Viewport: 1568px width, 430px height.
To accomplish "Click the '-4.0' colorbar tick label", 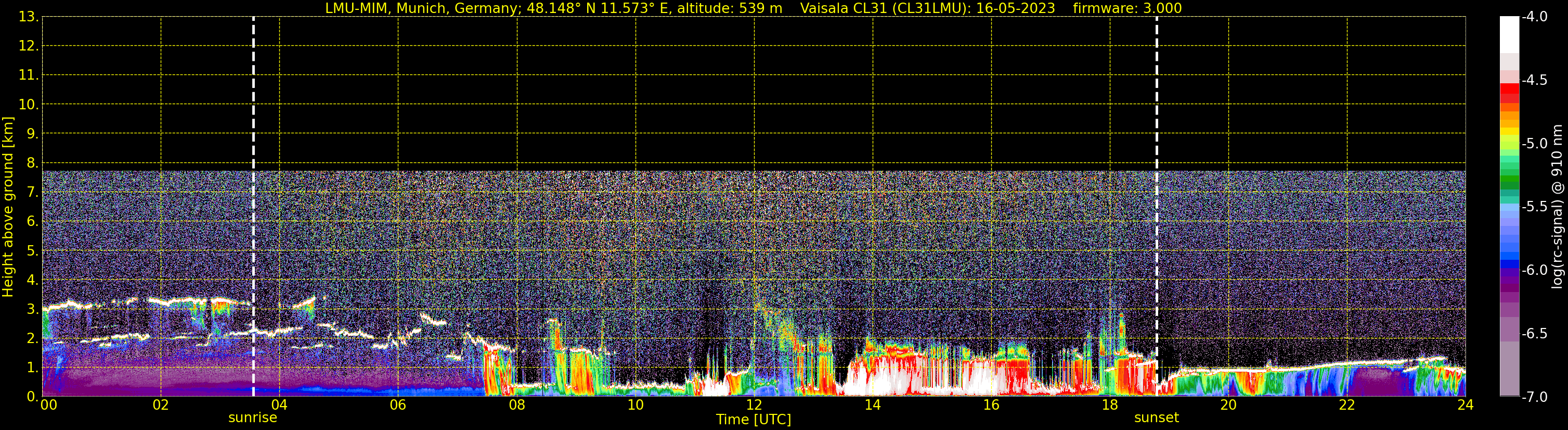I will point(1534,17).
